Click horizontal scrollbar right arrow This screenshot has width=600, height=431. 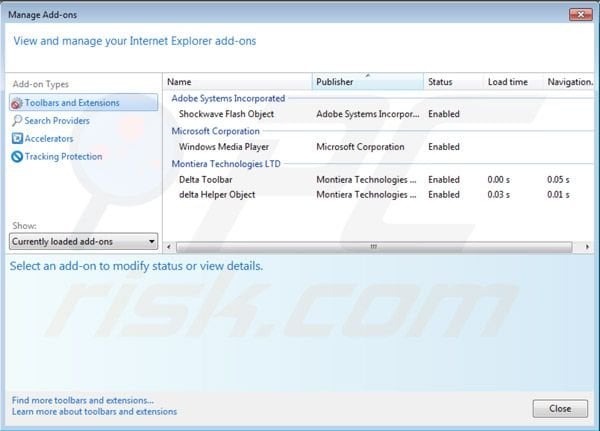[x=587, y=247]
